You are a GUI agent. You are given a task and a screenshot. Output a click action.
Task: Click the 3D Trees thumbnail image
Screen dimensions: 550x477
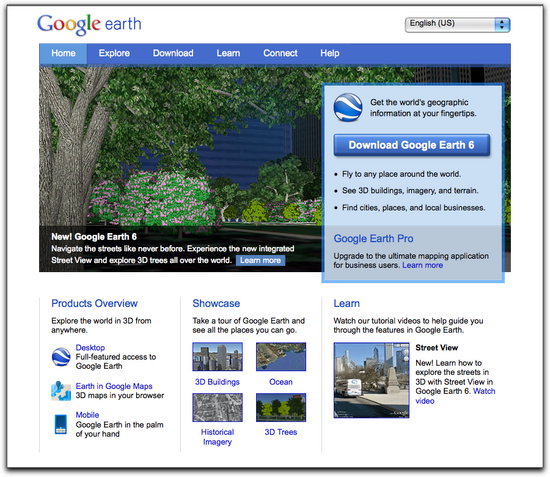tap(281, 407)
